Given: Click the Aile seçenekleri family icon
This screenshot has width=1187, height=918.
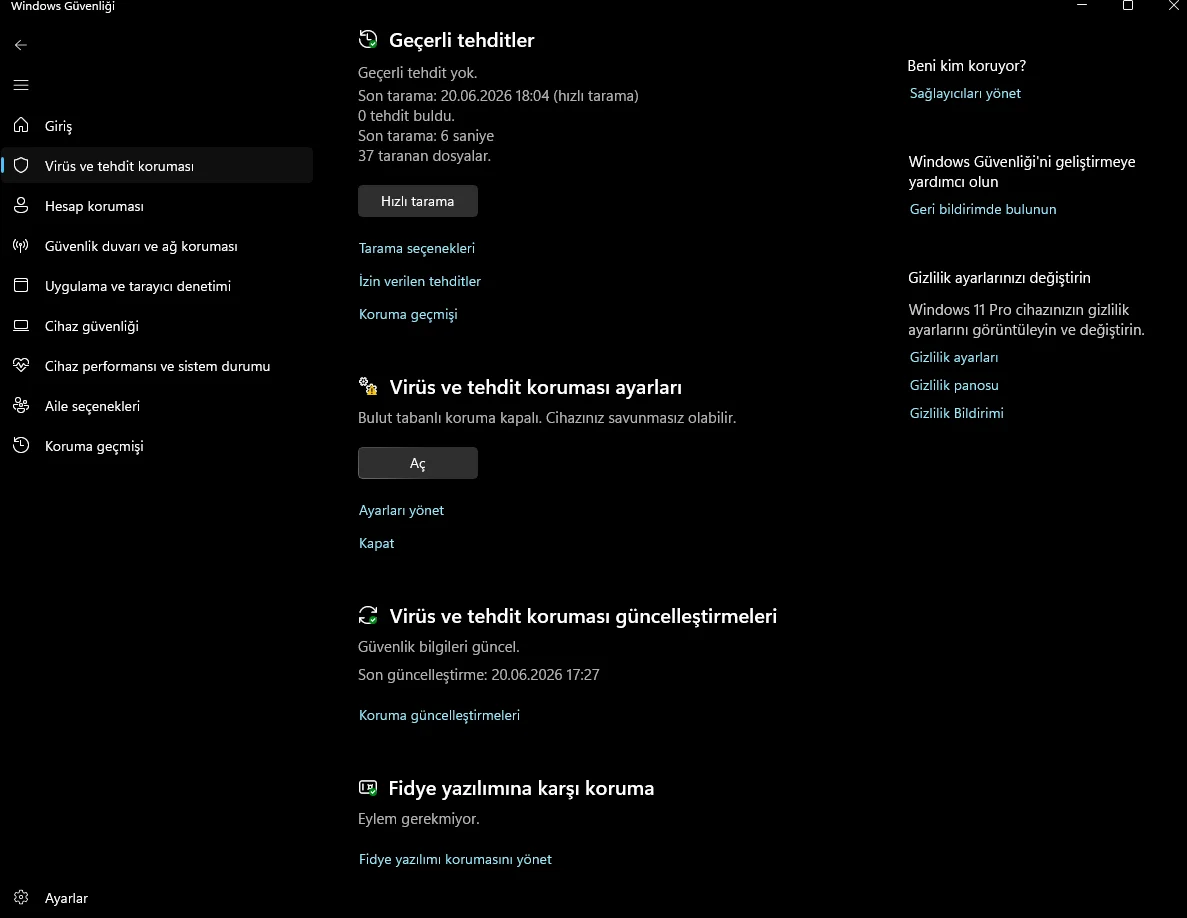Looking at the screenshot, I should pos(21,406).
